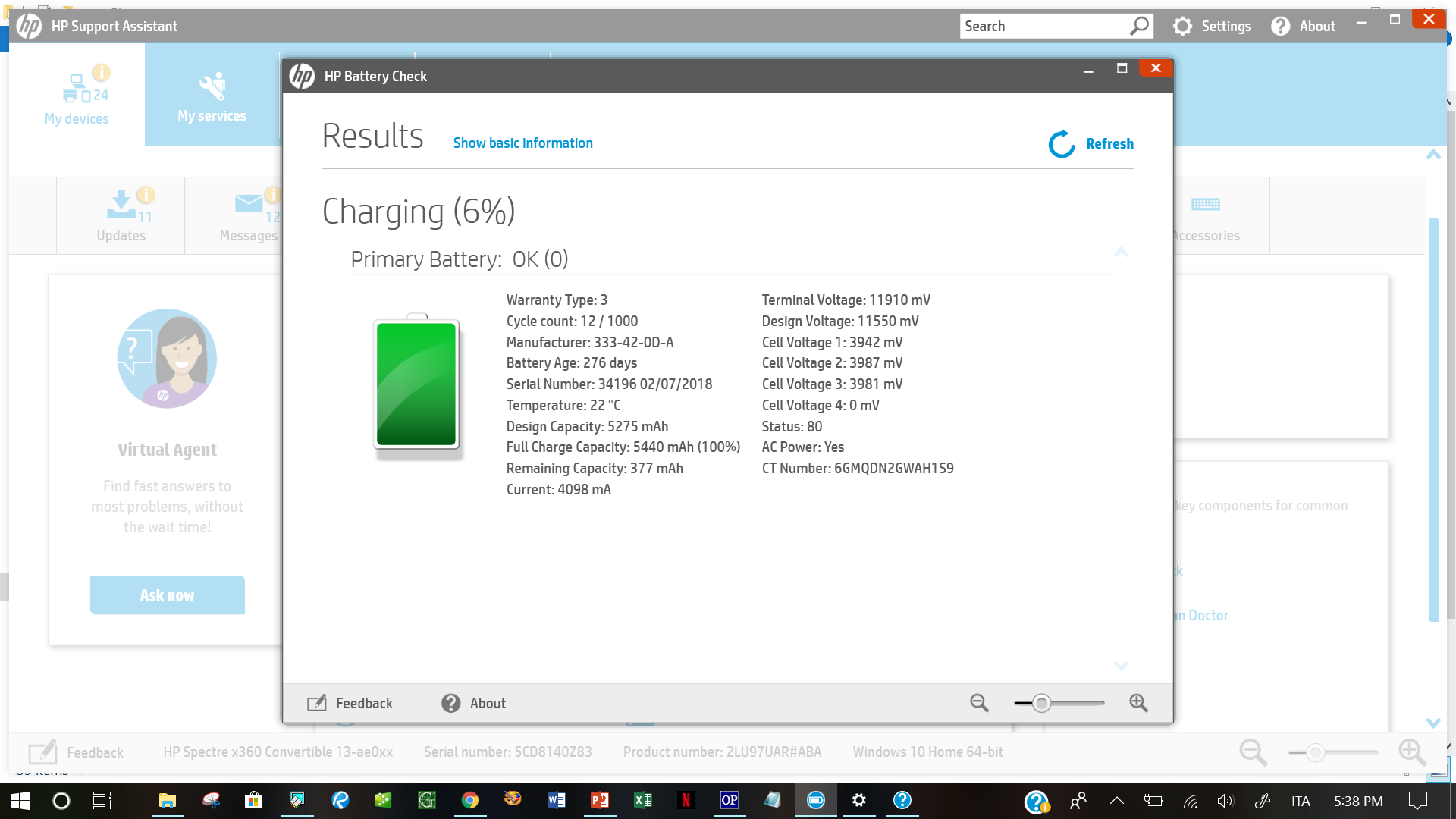Open the volume control in tray

[x=1225, y=801]
